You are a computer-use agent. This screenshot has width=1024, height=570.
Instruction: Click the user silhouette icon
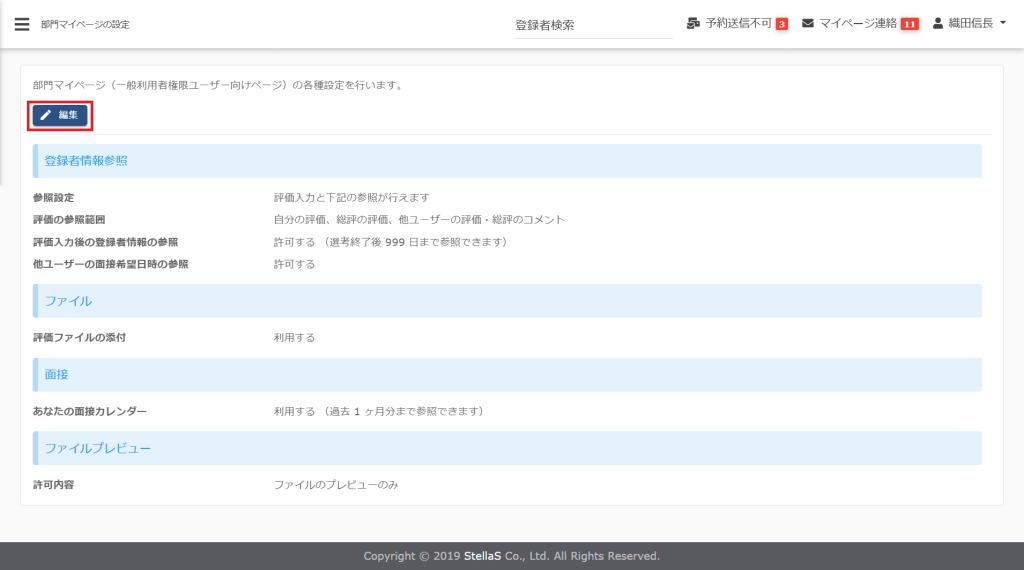pos(937,23)
